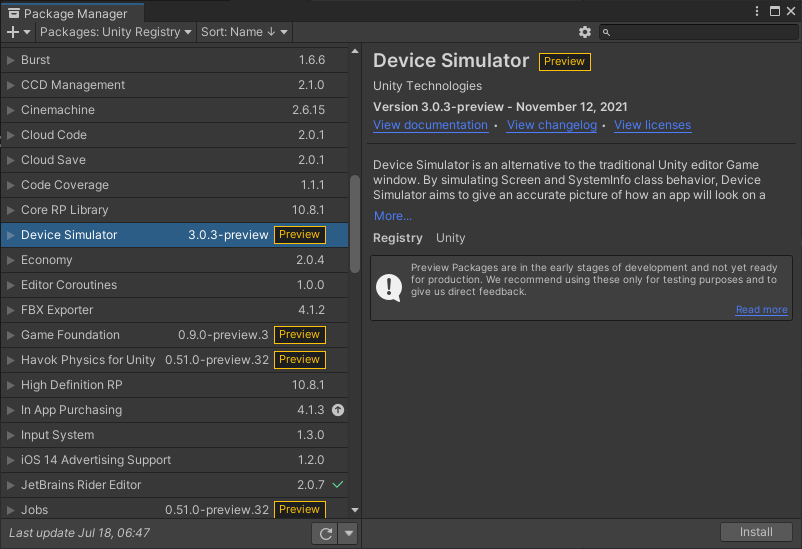Click the Preview warning exclamation icon
Screen dimensions: 802x549
click(389, 288)
